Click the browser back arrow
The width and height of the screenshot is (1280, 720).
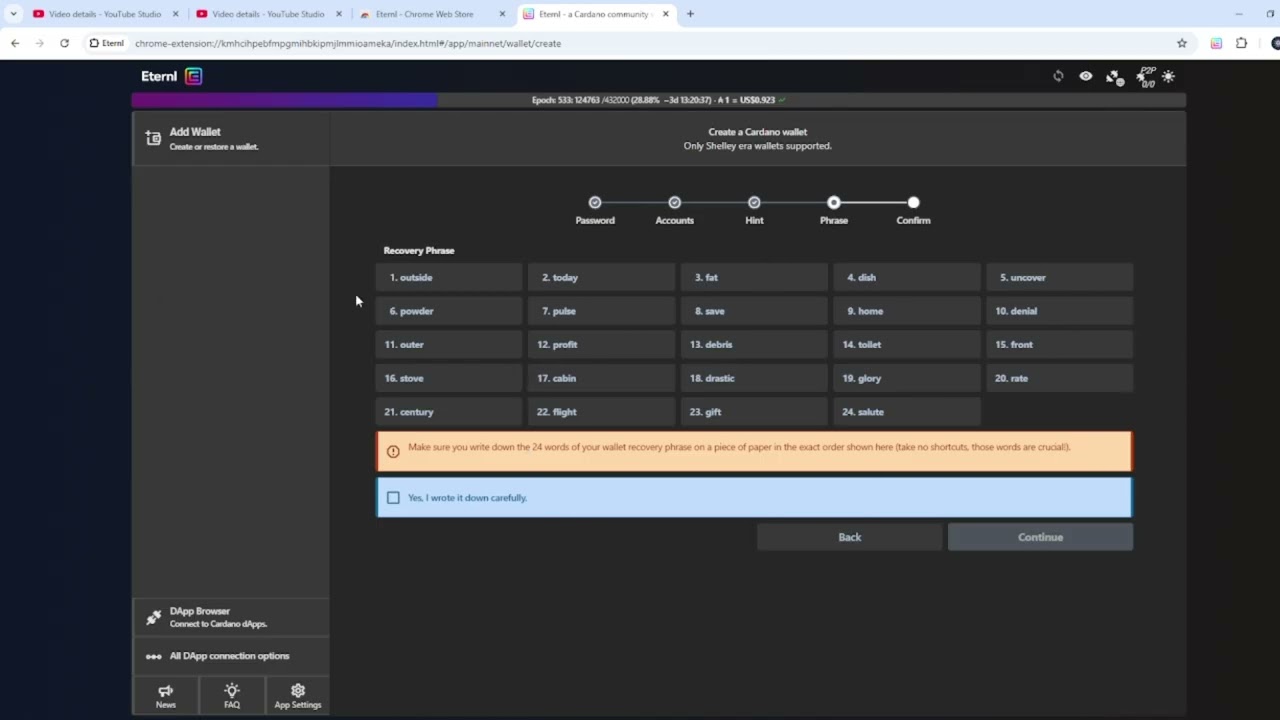click(15, 43)
